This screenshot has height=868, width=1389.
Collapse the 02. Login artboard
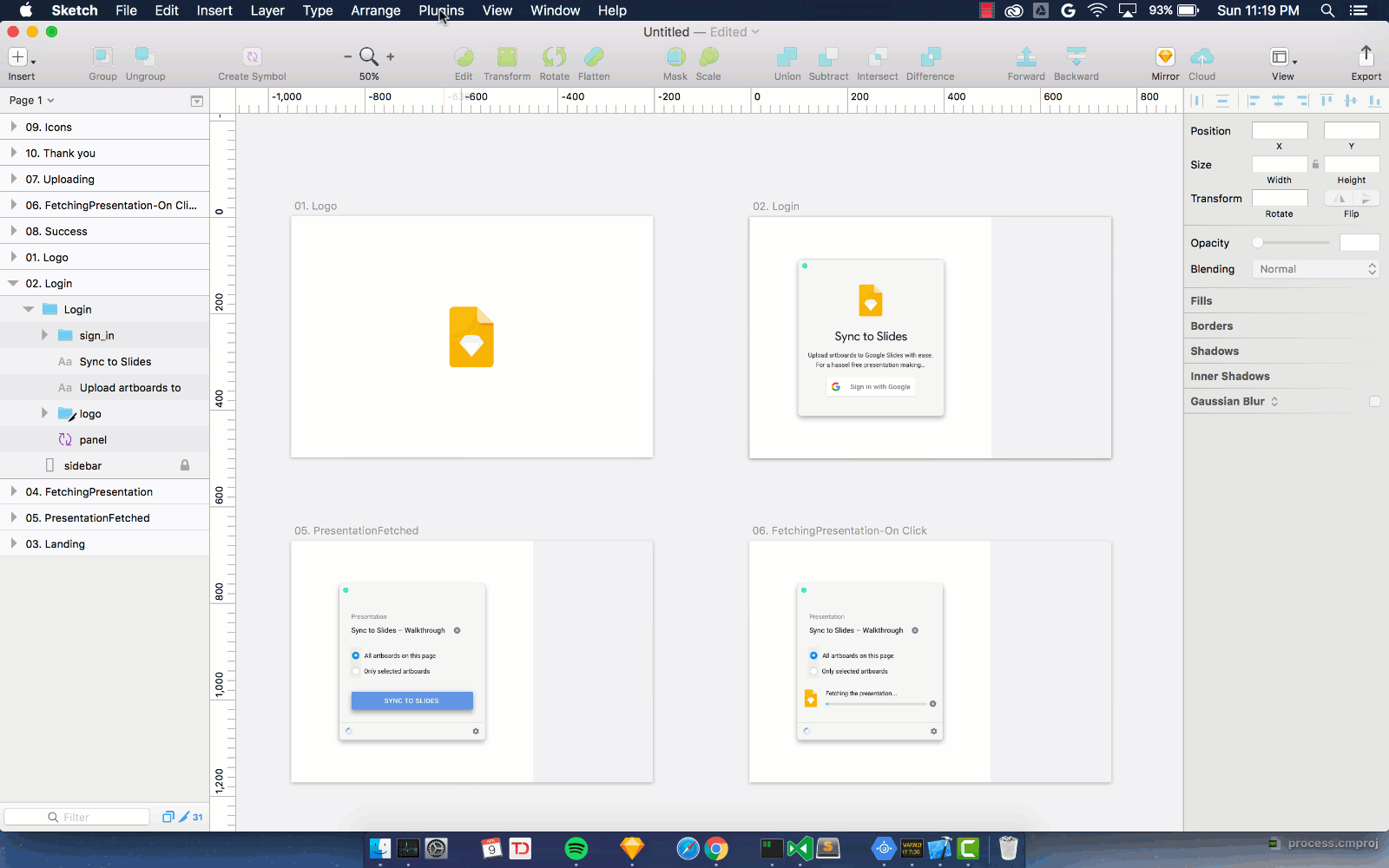pos(14,283)
